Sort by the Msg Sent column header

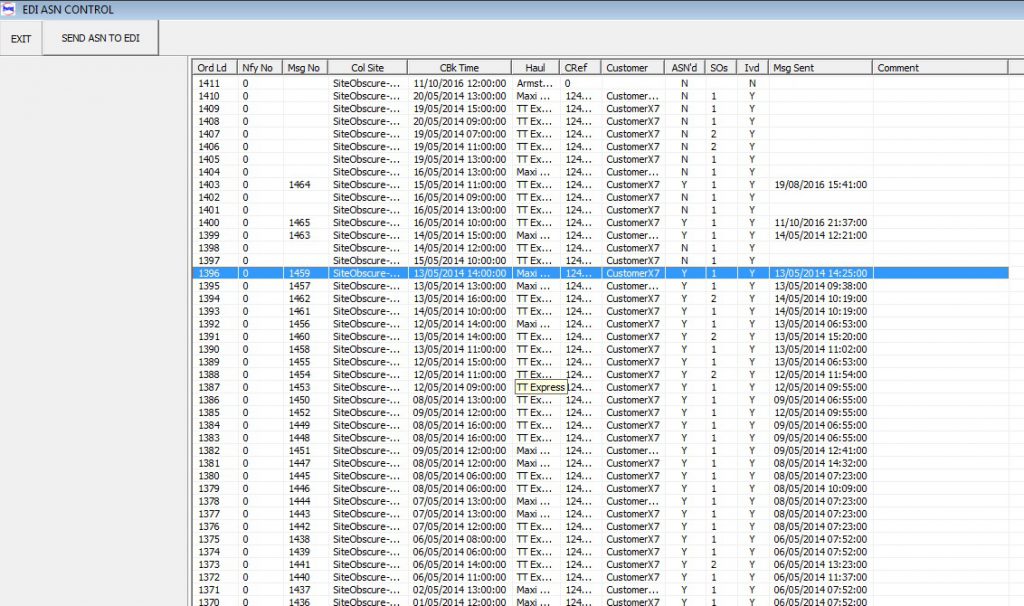pyautogui.click(x=794, y=68)
